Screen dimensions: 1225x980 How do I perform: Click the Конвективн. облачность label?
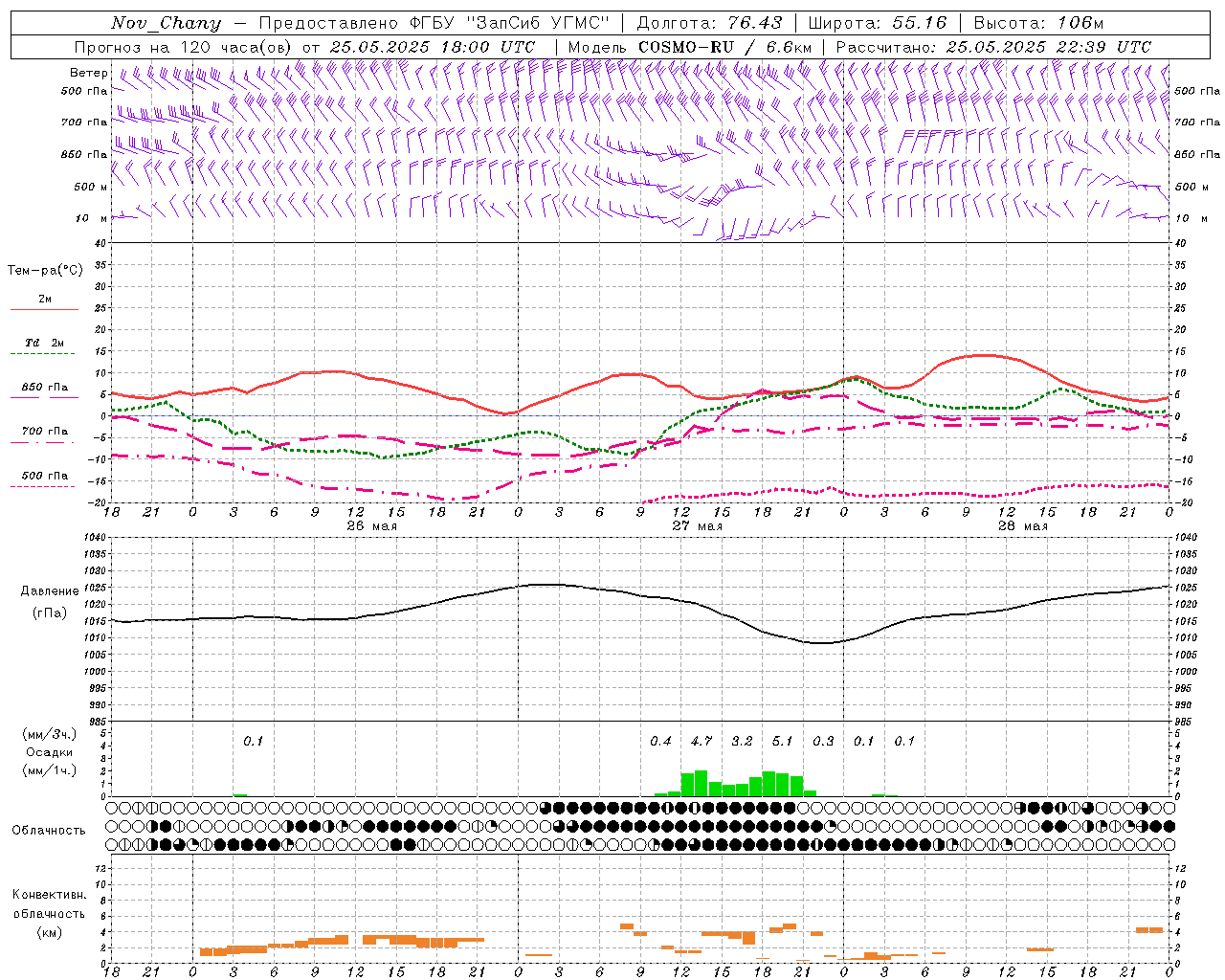49,903
